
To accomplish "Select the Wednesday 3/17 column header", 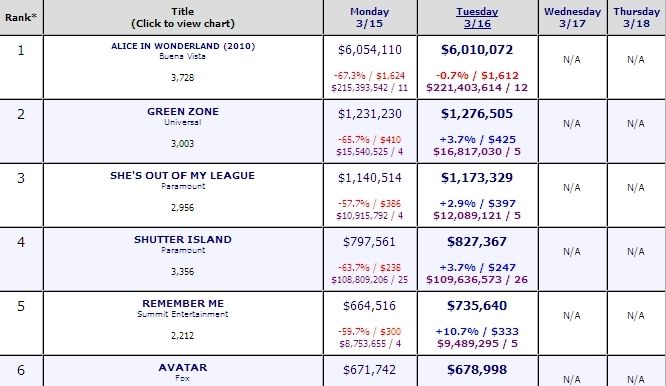I will point(573,17).
